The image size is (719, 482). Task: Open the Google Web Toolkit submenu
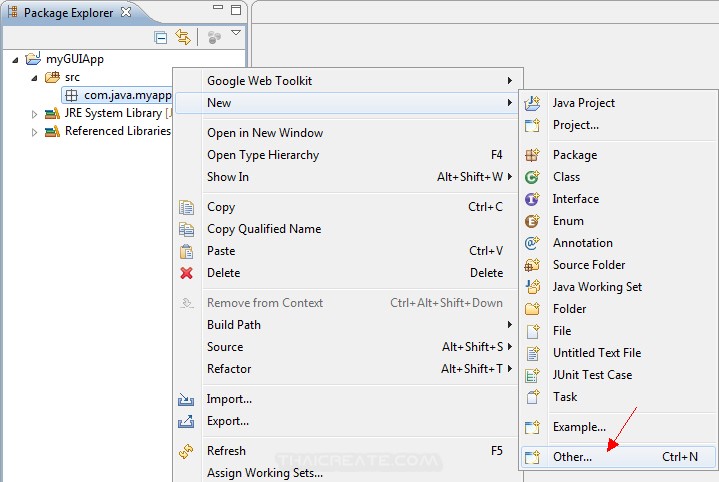point(259,81)
